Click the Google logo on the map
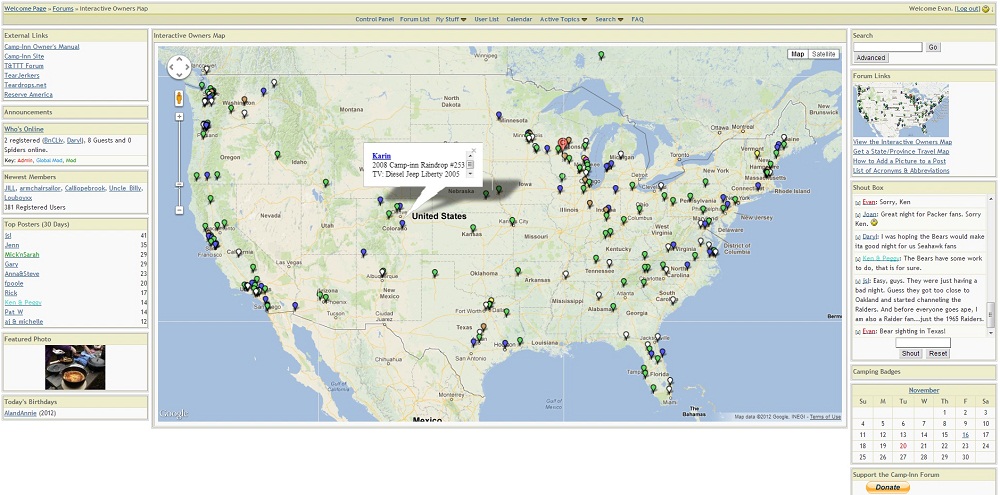Image resolution: width=1000 pixels, height=495 pixels. [x=173, y=413]
